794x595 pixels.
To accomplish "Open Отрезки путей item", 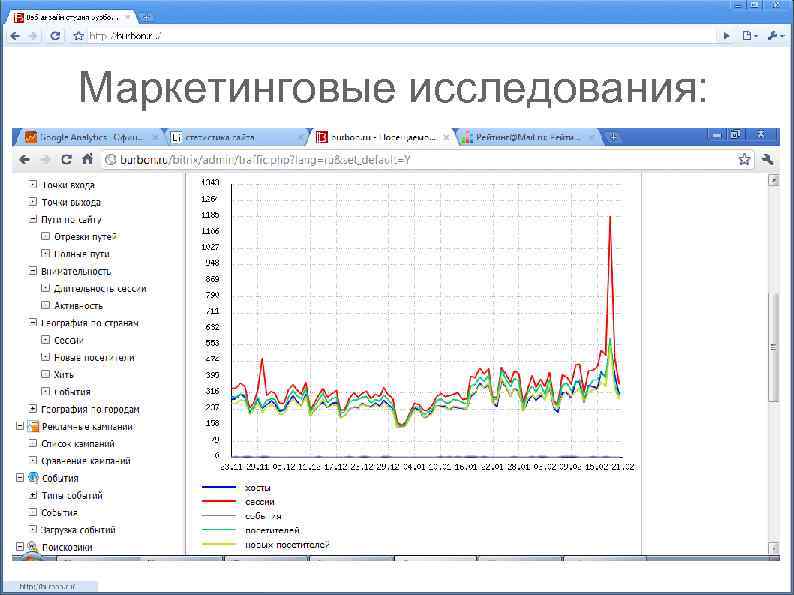I will tap(86, 236).
